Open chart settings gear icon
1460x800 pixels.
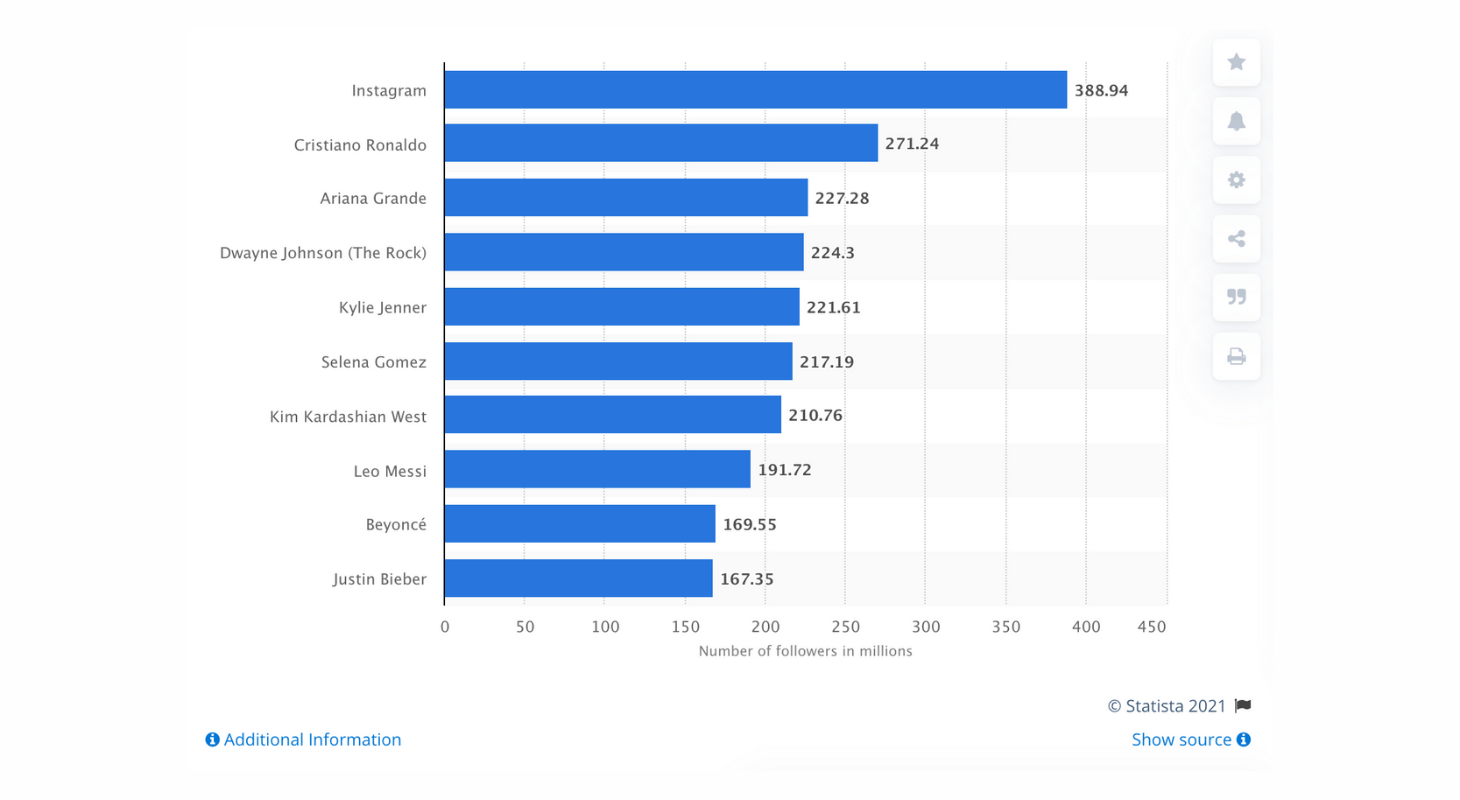1236,180
